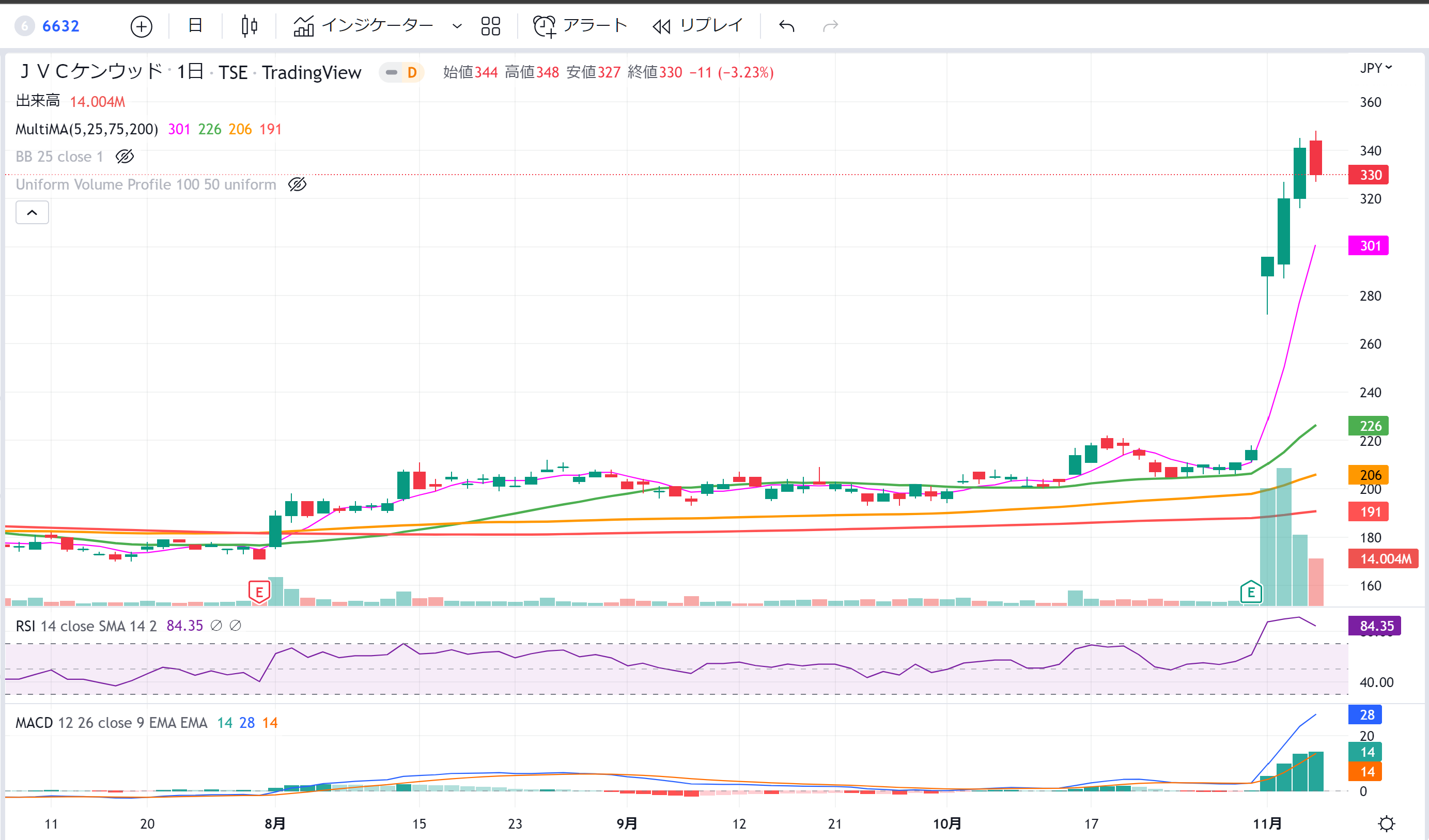Click second ∅ symbol beside RSI value
Screen dimensions: 1429x840
236,626
